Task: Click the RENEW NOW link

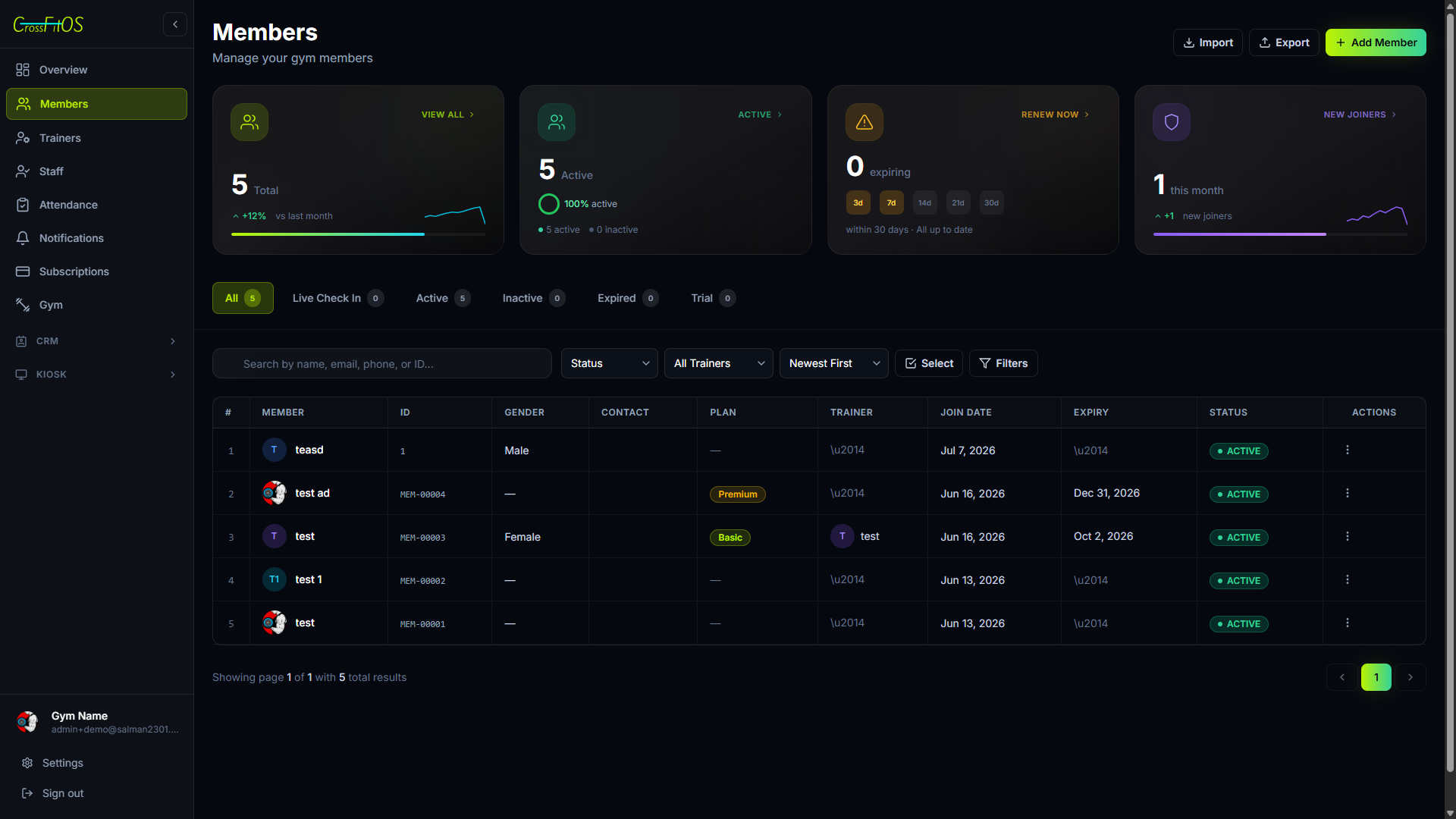Action: pos(1056,115)
